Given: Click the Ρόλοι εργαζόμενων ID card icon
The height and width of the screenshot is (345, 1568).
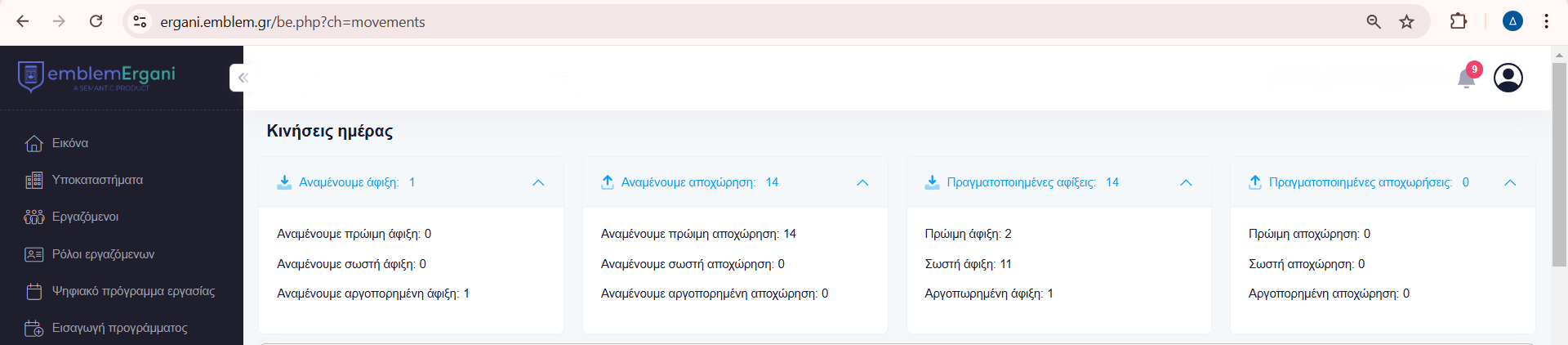Looking at the screenshot, I should coord(33,254).
